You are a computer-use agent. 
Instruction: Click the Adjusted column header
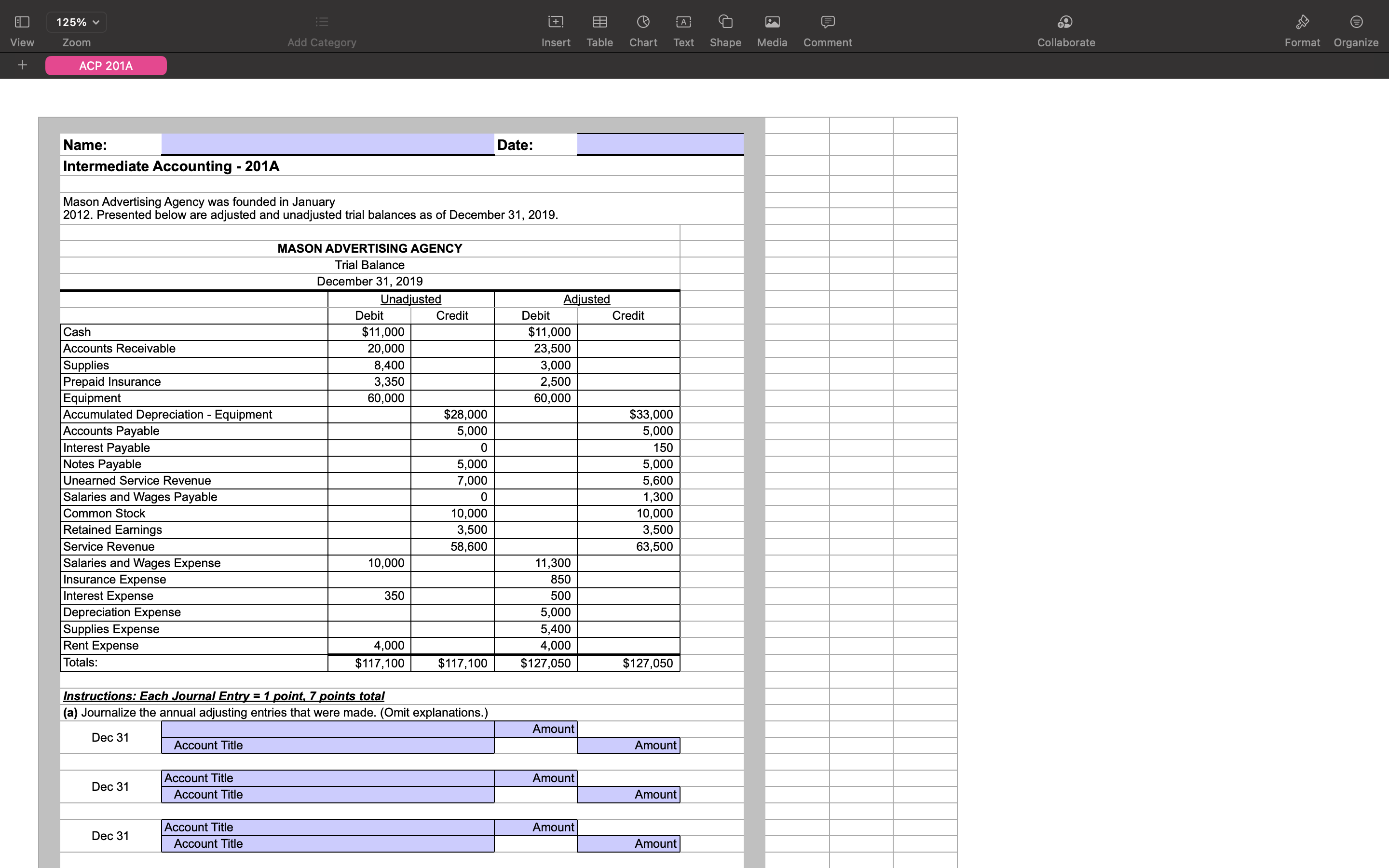[586, 299]
